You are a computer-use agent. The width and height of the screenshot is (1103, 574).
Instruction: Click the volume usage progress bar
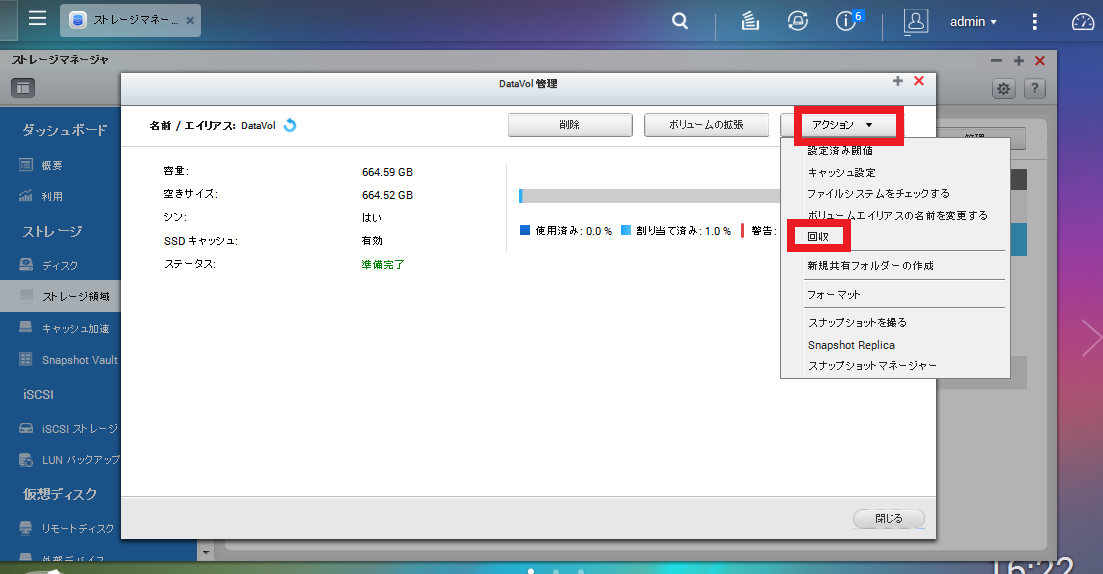point(649,196)
